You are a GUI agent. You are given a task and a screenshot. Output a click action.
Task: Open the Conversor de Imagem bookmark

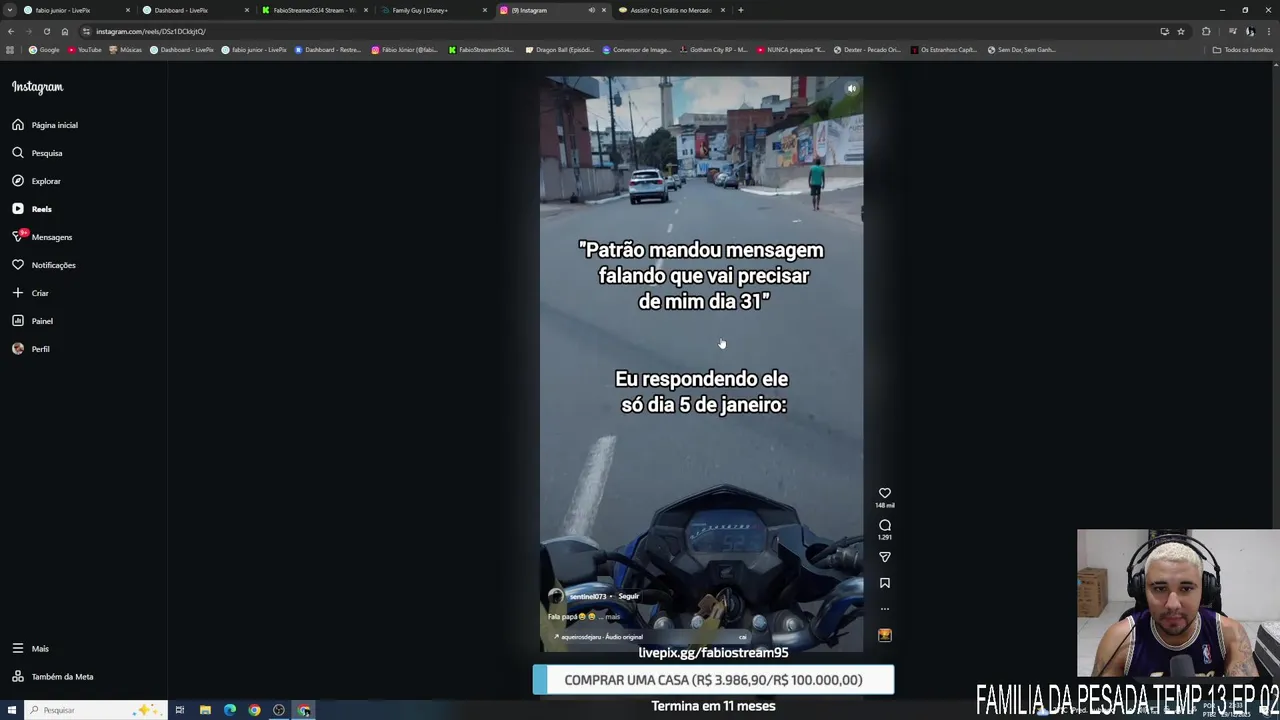pos(637,50)
